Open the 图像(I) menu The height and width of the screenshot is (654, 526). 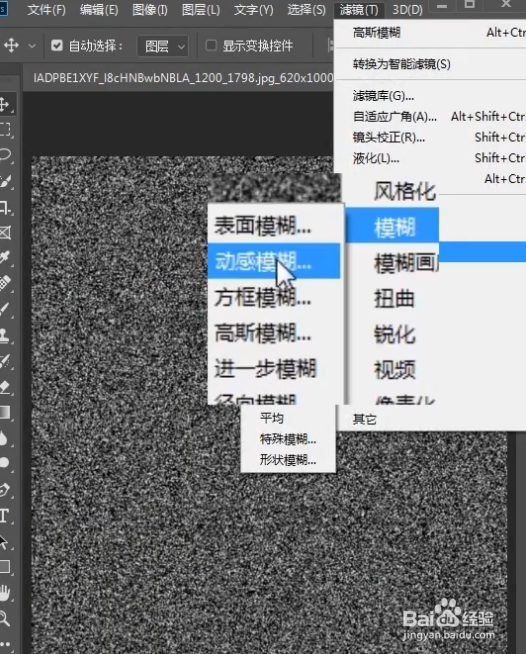pos(150,10)
